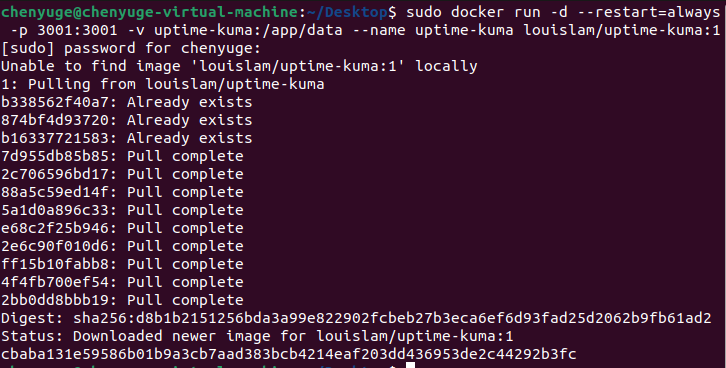Click the 'Status: Downloaded newer image' line

[257, 336]
